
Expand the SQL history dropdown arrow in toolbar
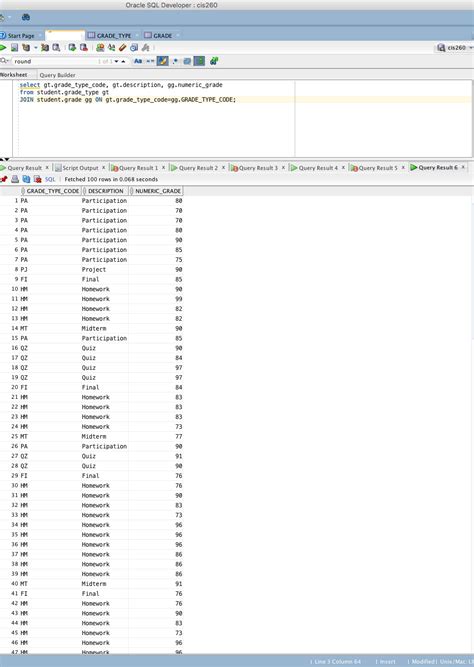tap(36, 48)
